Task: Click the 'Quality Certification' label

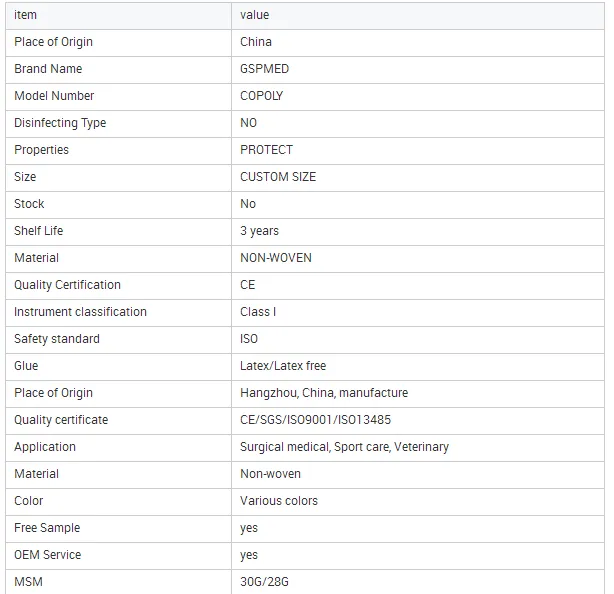Action: pos(67,285)
